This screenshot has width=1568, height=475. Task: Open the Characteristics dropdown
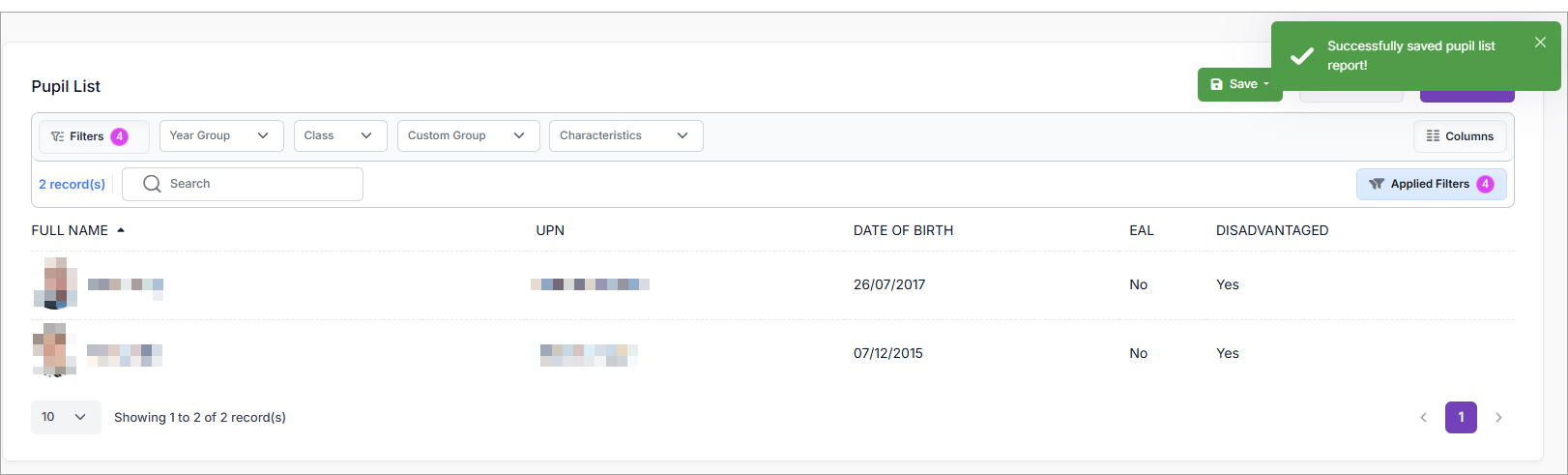tap(624, 135)
